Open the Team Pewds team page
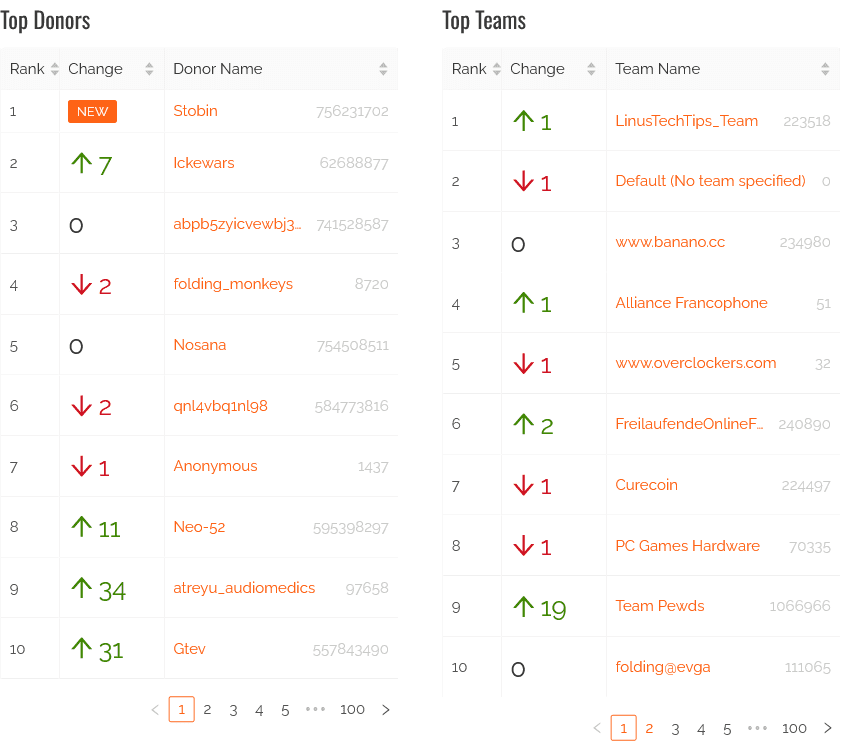865x754 pixels. point(659,606)
